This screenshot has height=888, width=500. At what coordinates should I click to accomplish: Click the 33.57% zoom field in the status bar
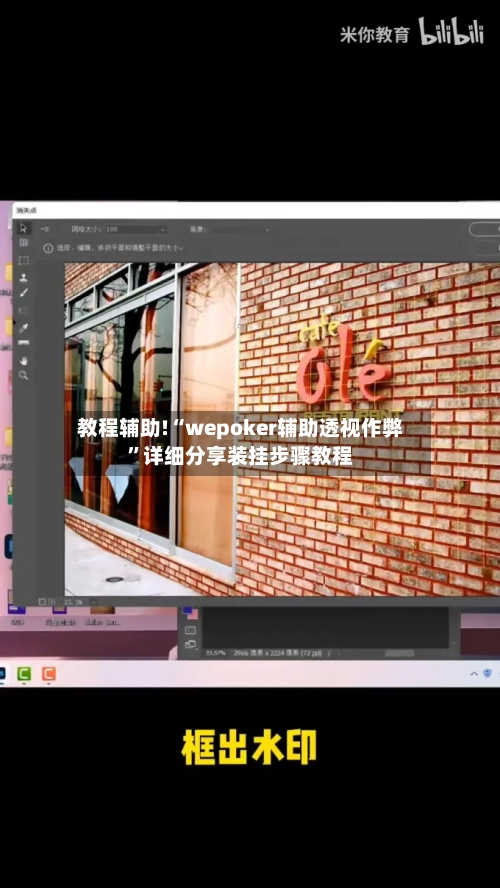click(x=215, y=653)
